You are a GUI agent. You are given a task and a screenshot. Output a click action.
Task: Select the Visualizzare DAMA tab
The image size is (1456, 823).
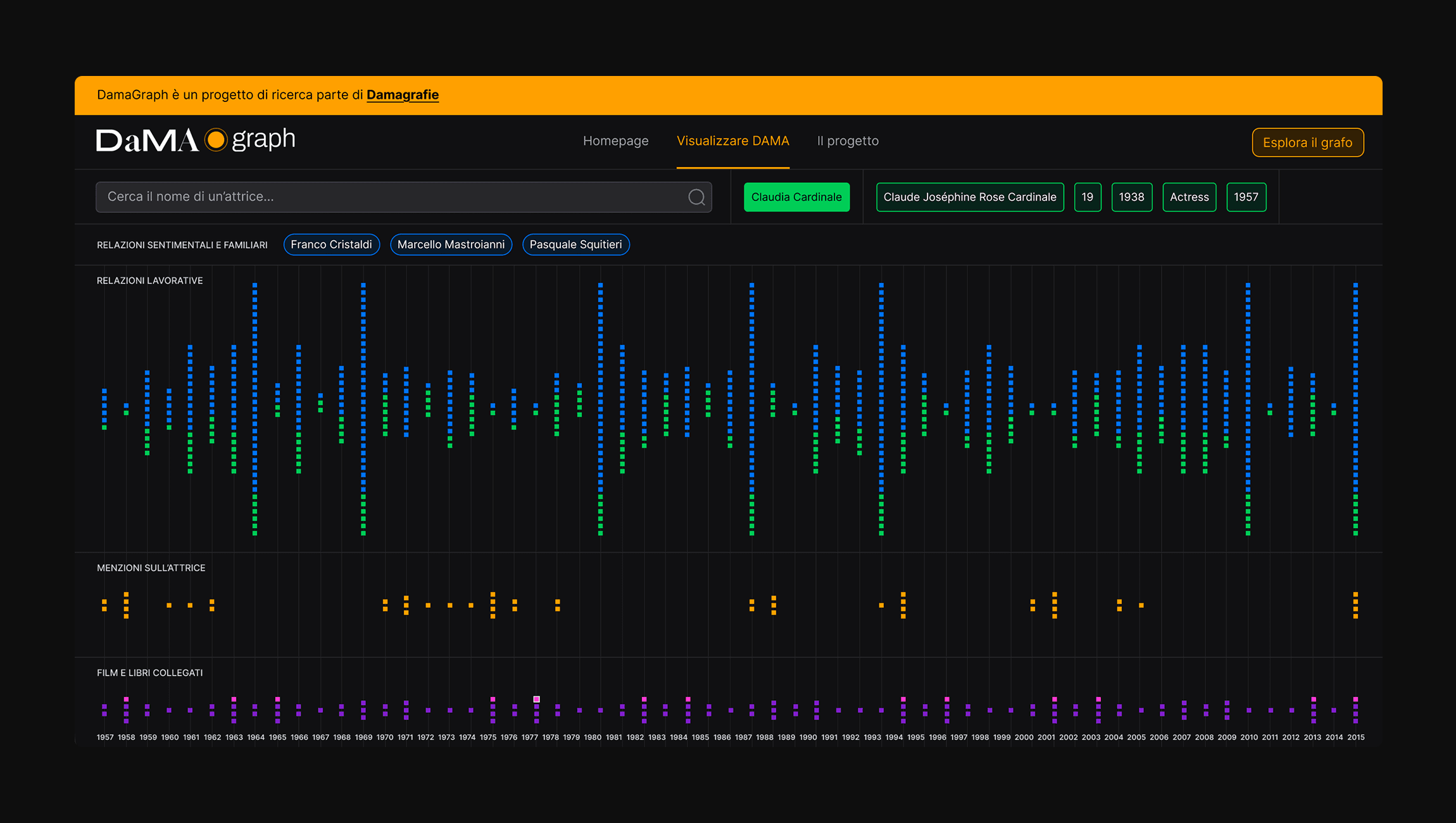[x=732, y=141]
